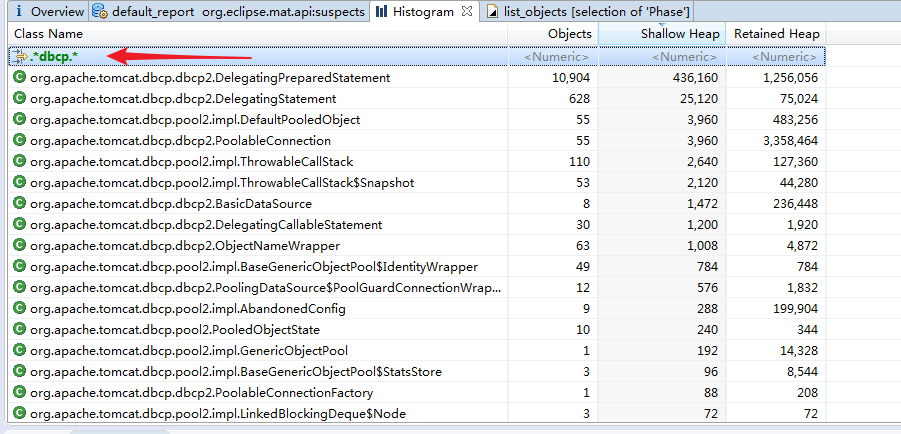
Task: Select the LinkedBlockingDeque$Node class name
Action: click(x=218, y=414)
